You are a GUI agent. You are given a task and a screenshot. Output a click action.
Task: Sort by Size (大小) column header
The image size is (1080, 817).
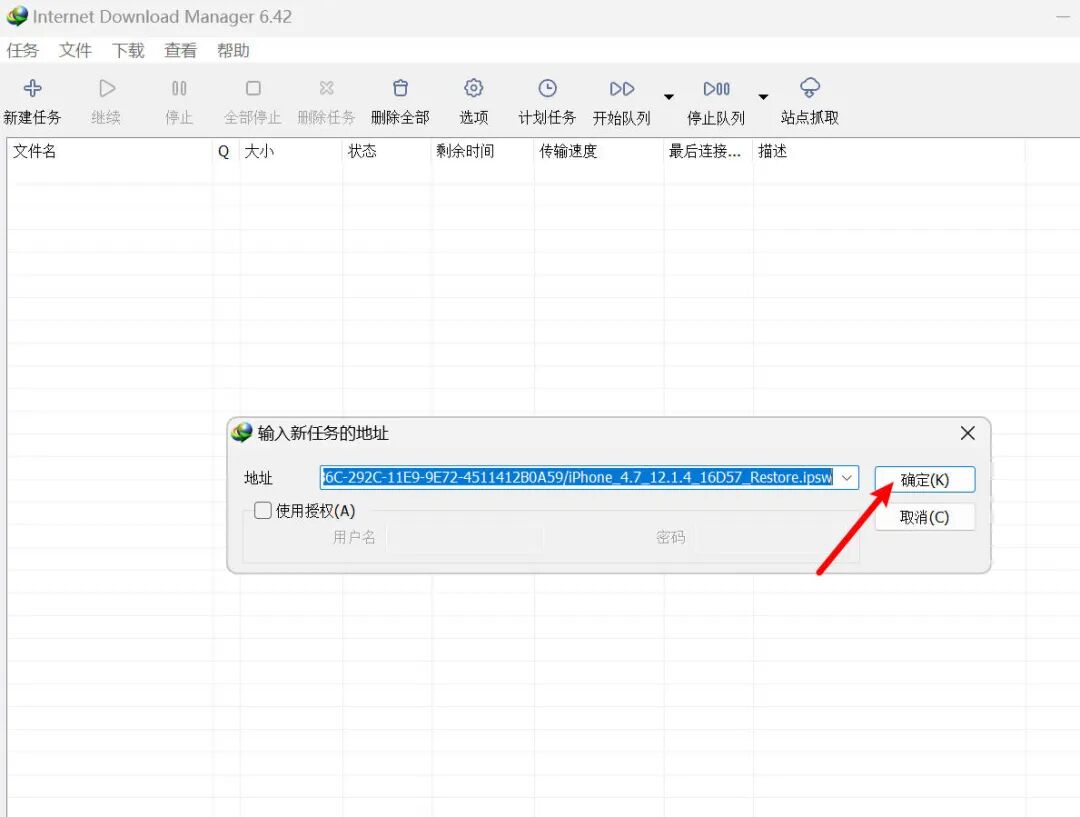click(291, 151)
